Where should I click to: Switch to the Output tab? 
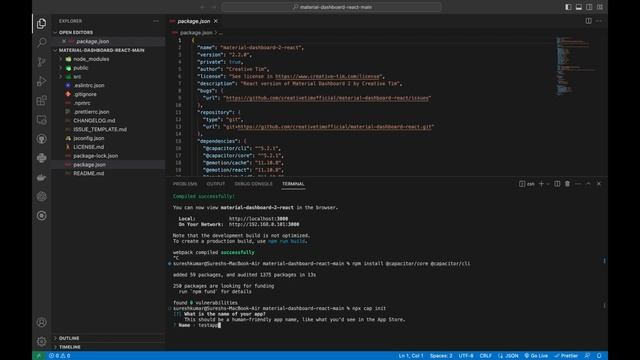pos(216,184)
